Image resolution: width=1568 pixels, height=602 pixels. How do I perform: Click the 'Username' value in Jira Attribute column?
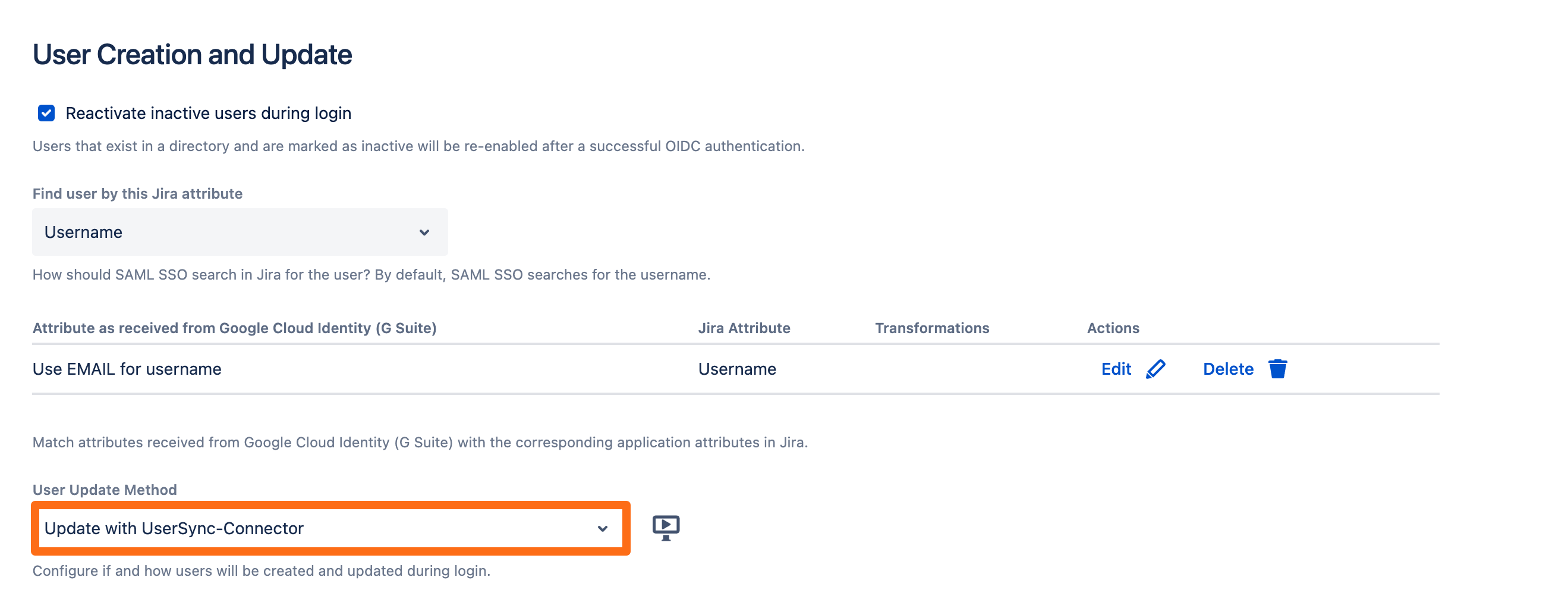coord(736,369)
